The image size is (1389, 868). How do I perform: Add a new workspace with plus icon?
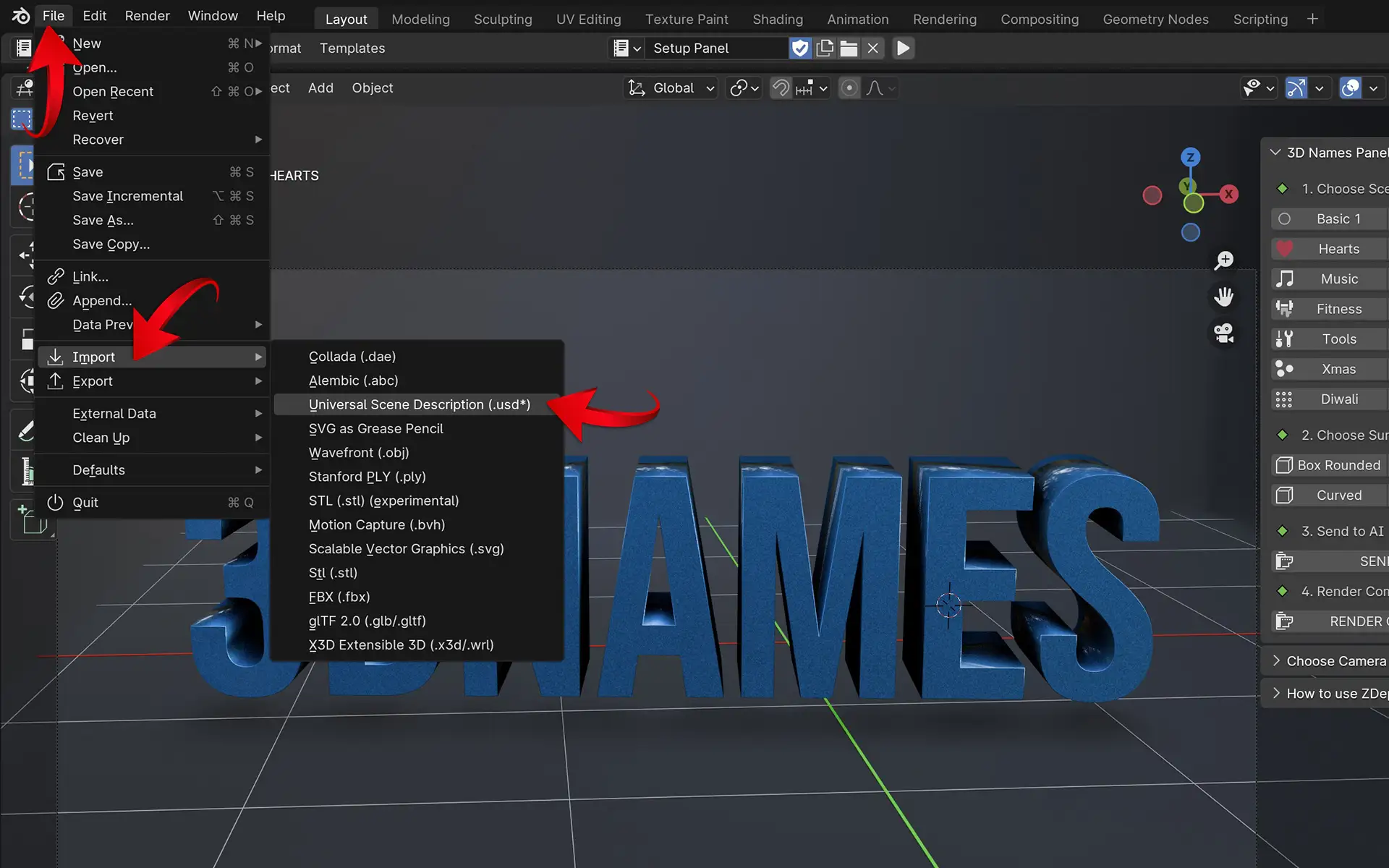[x=1312, y=20]
